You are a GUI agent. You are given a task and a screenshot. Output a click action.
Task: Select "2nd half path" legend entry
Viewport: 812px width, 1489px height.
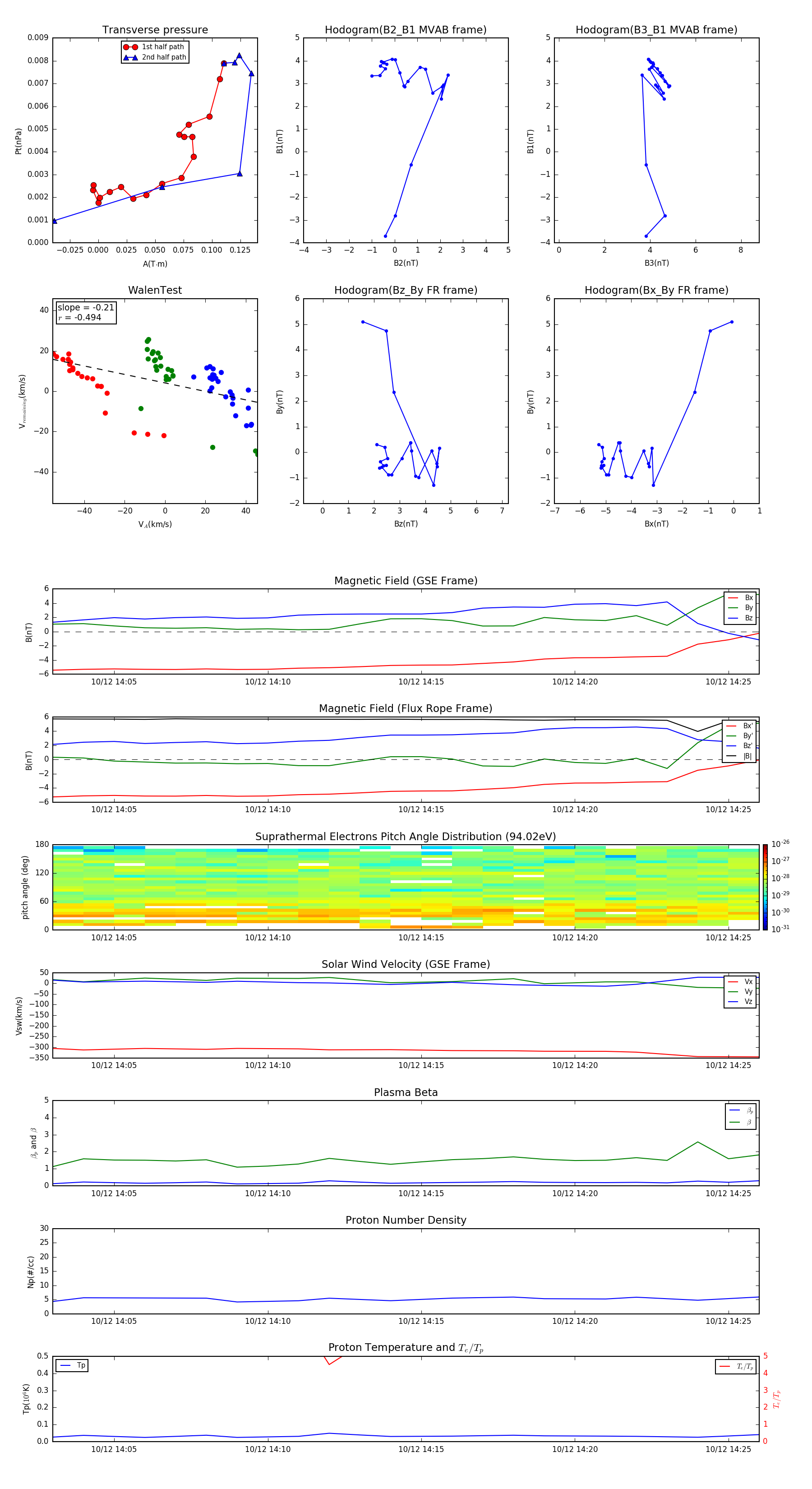pyautogui.click(x=155, y=57)
